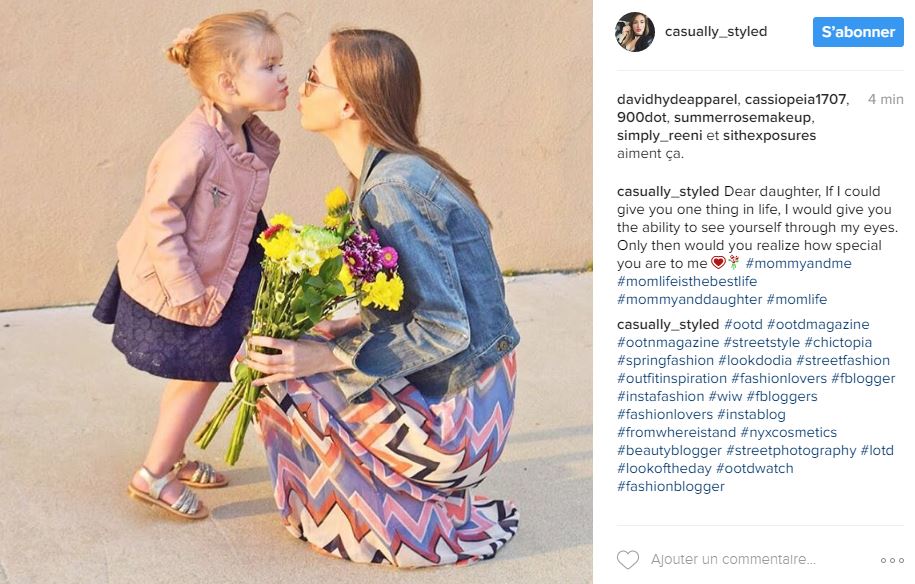Click the mother and daughter photo

pyautogui.click(x=296, y=292)
